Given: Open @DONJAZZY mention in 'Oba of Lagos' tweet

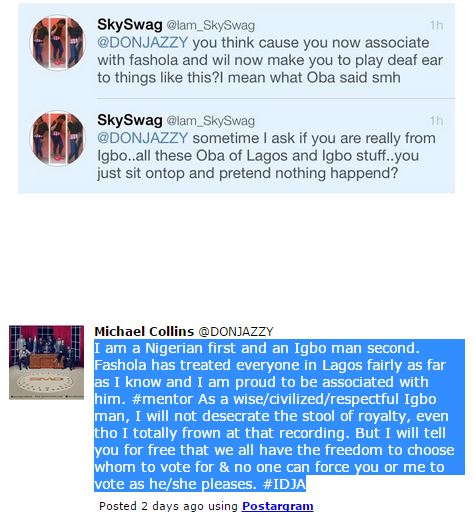Looking at the screenshot, I should tap(143, 138).
